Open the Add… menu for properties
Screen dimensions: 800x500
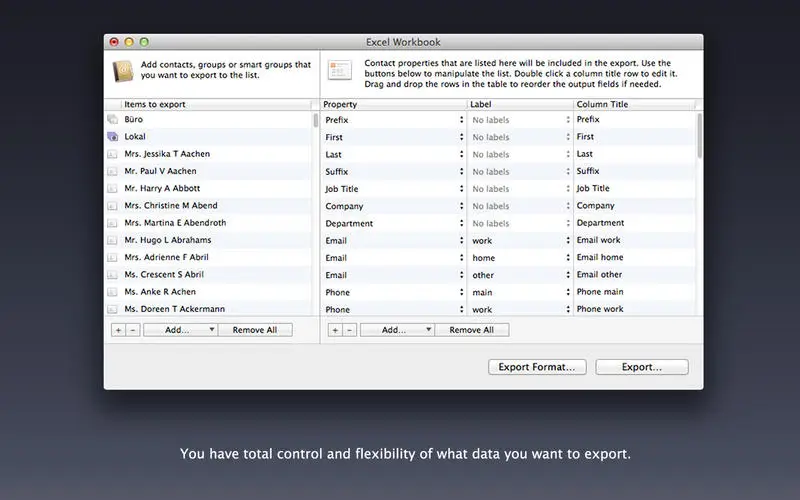tap(397, 330)
